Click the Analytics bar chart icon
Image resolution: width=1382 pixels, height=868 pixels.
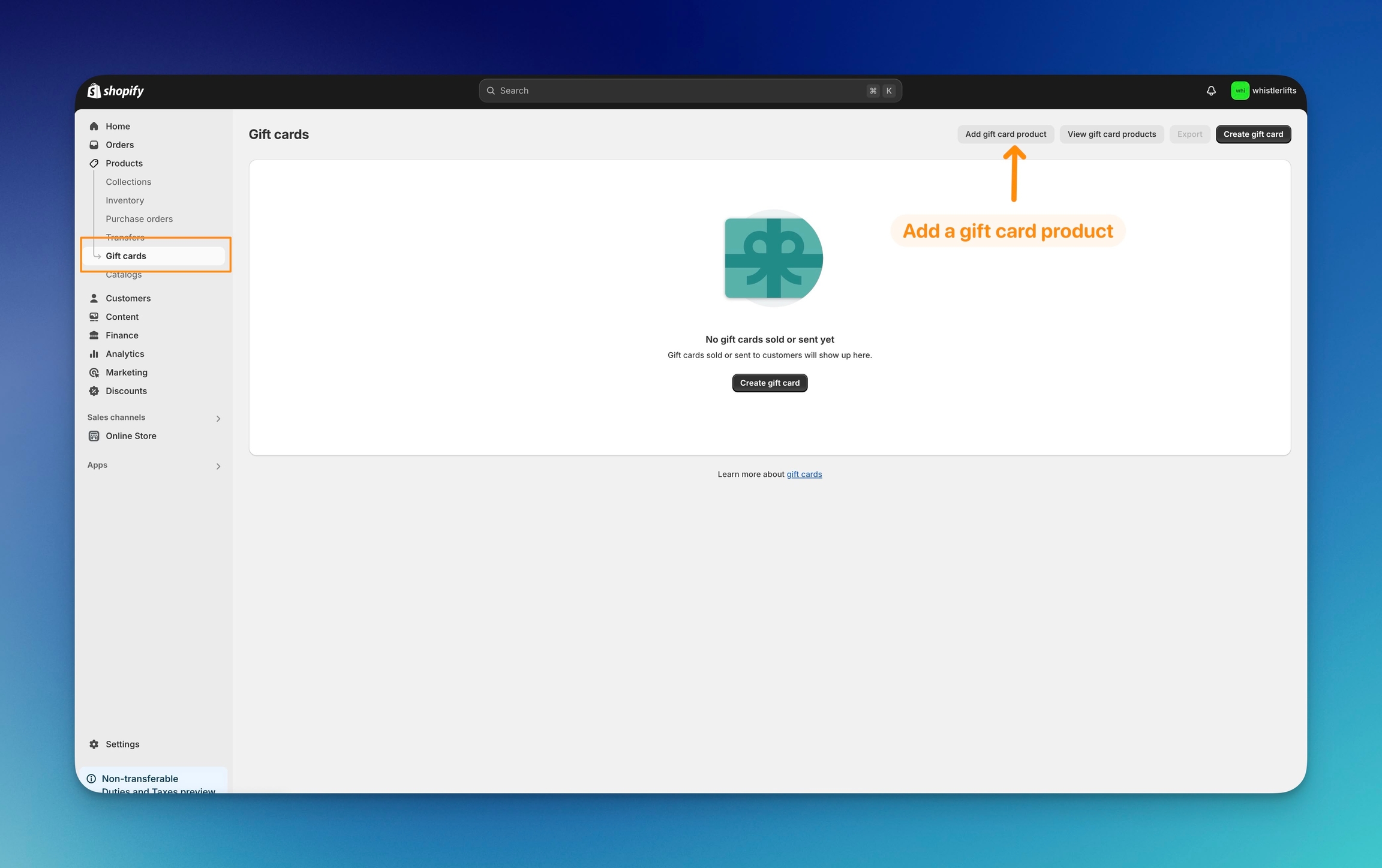click(x=94, y=354)
